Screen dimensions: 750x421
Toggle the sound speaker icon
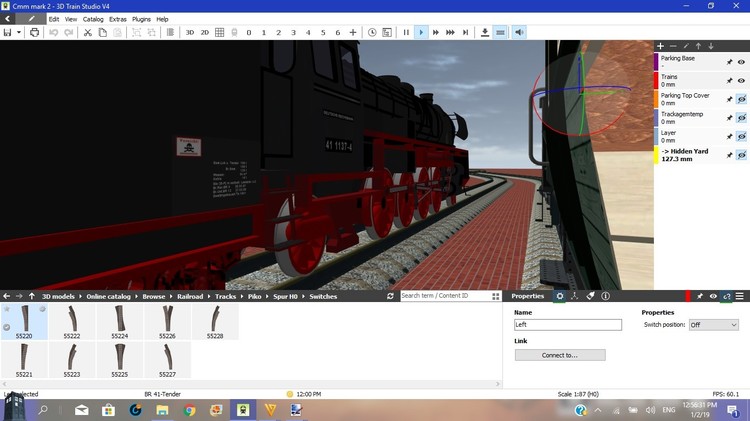[x=519, y=33]
